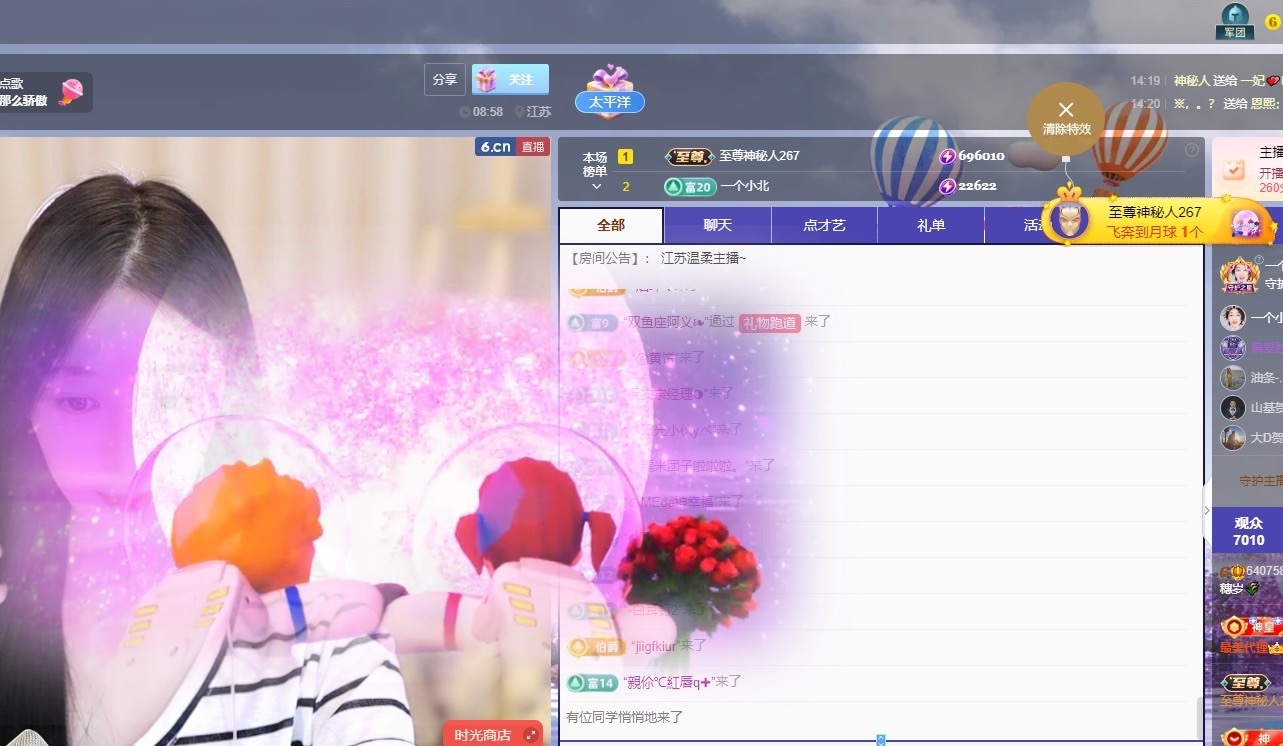The width and height of the screenshot is (1283, 746).
Task: Click 大D user avatar in sidebar
Action: (x=1233, y=438)
